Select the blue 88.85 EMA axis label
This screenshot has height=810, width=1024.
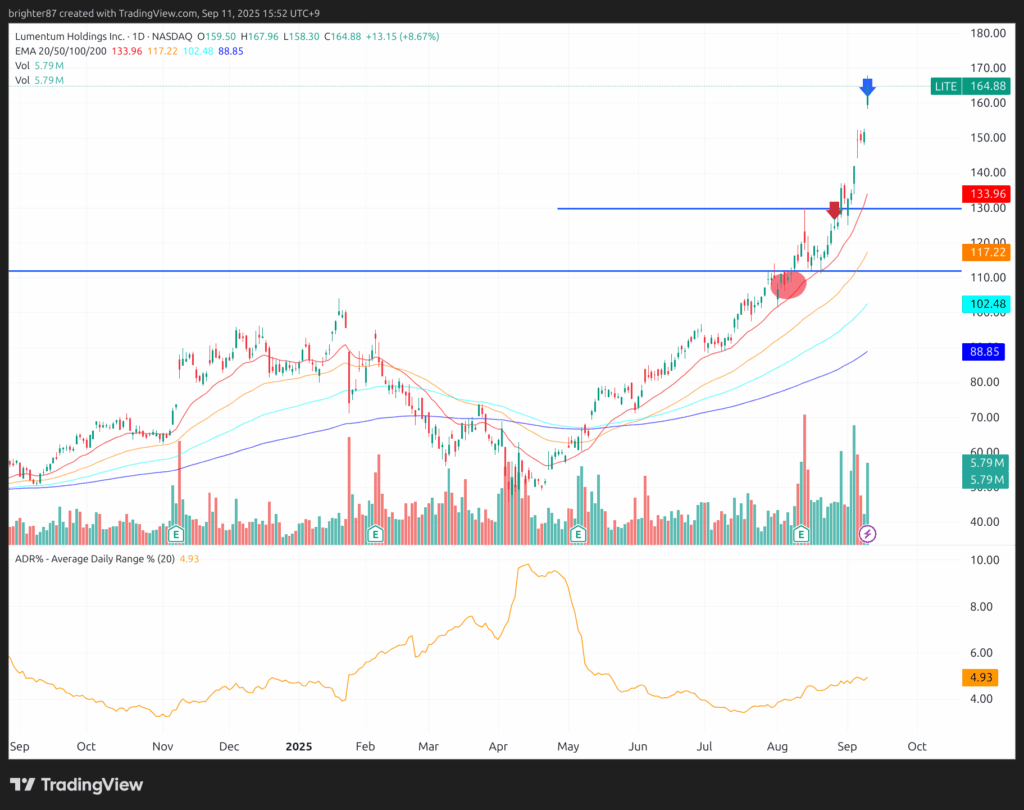coord(984,351)
